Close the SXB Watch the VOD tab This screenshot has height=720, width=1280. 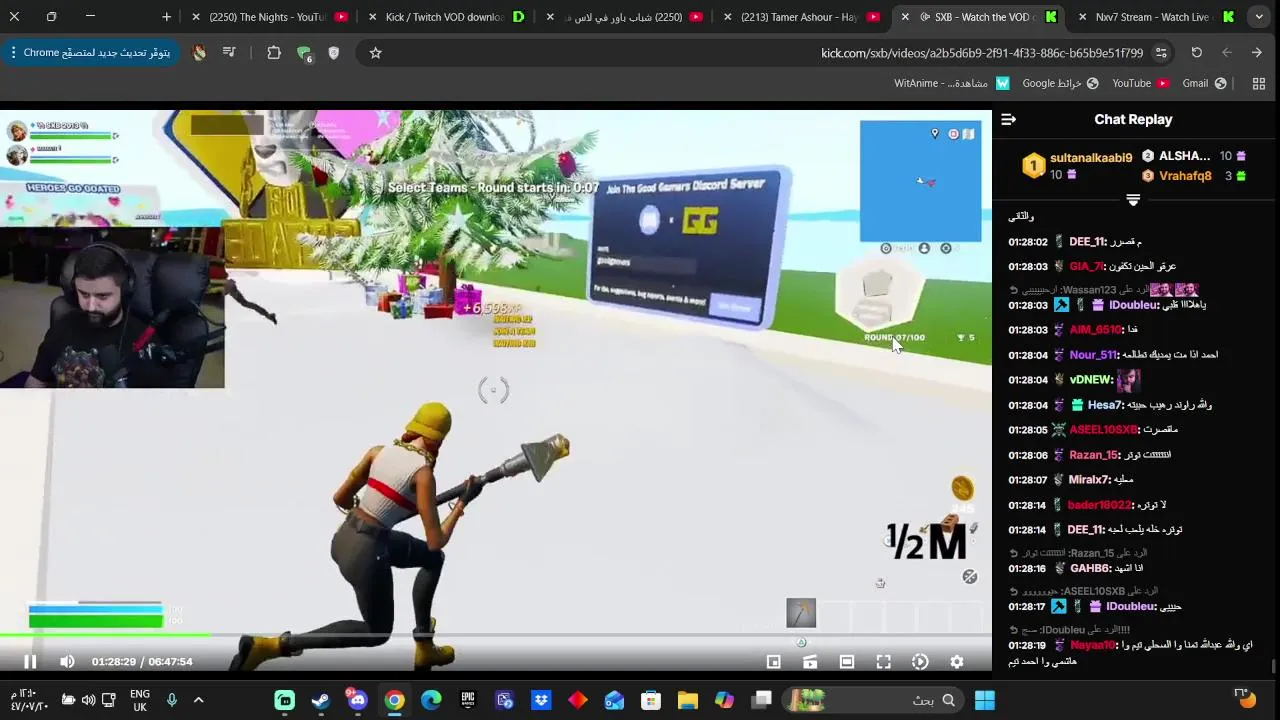tap(905, 17)
